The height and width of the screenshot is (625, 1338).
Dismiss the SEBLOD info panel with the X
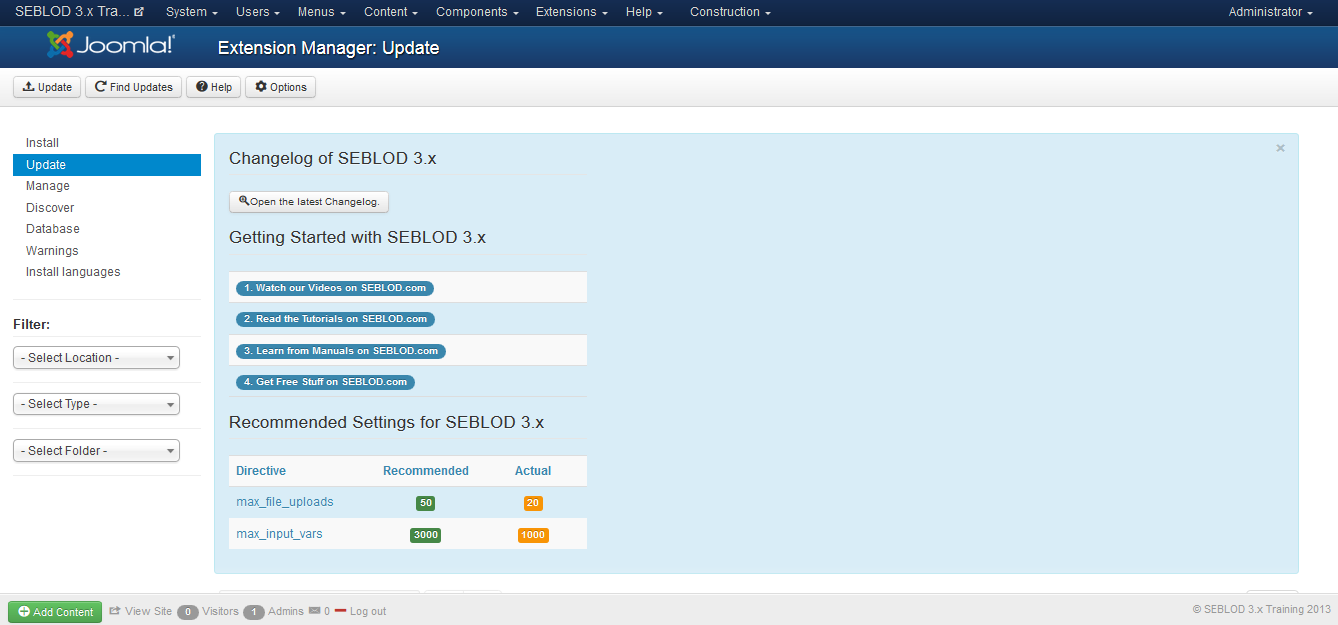1280,148
